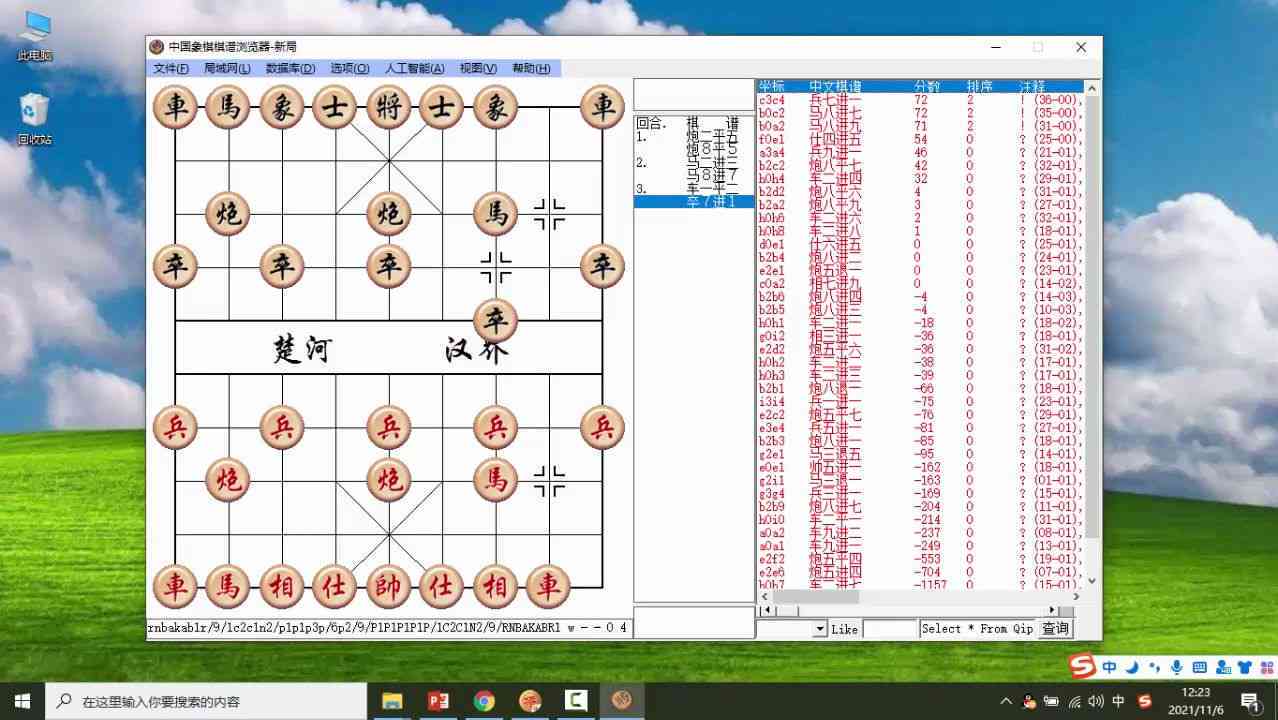The height and width of the screenshot is (720, 1278).
Task: Click the Like filter input field
Action: 890,629
